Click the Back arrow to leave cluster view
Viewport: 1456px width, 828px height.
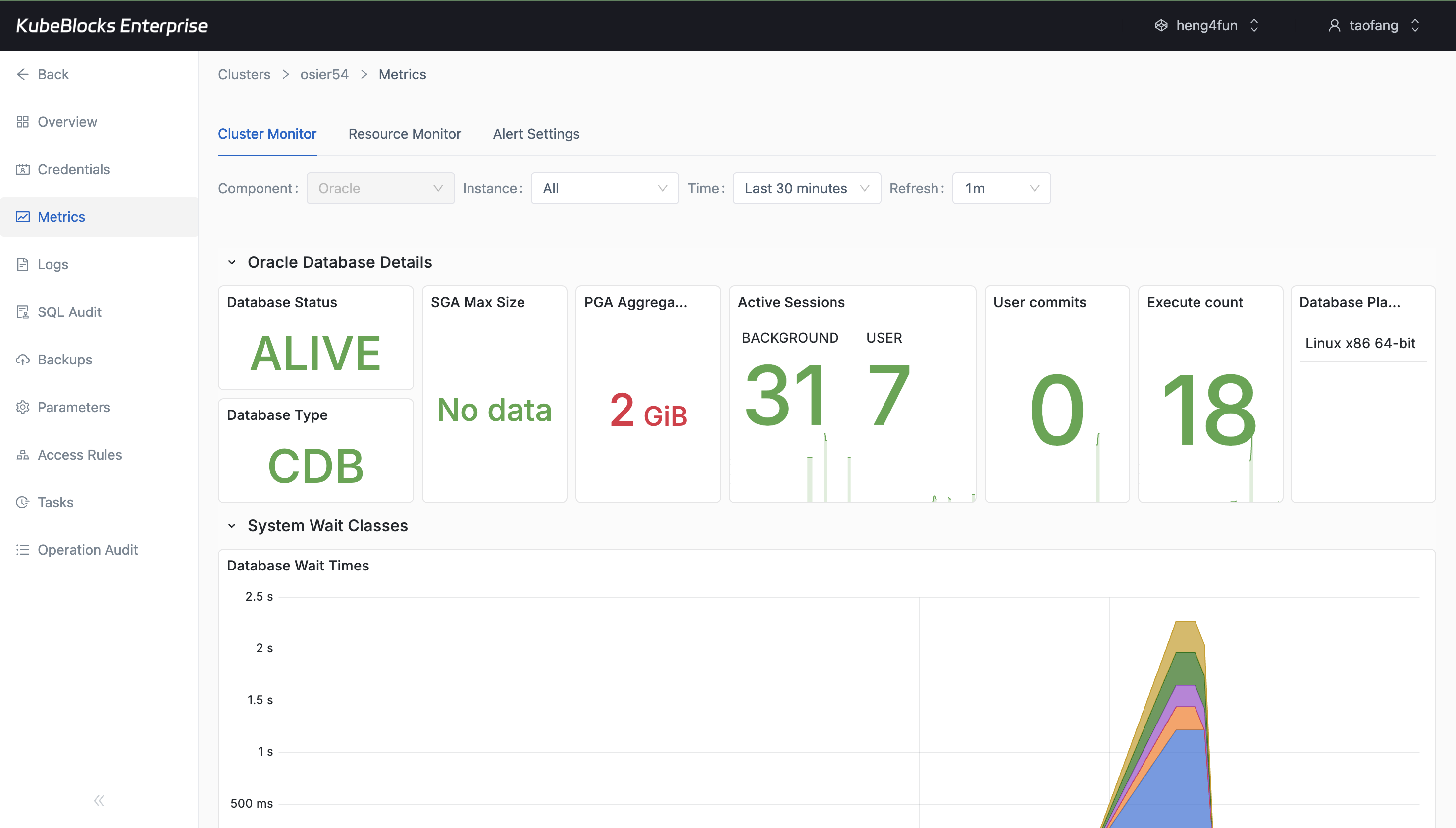point(23,74)
